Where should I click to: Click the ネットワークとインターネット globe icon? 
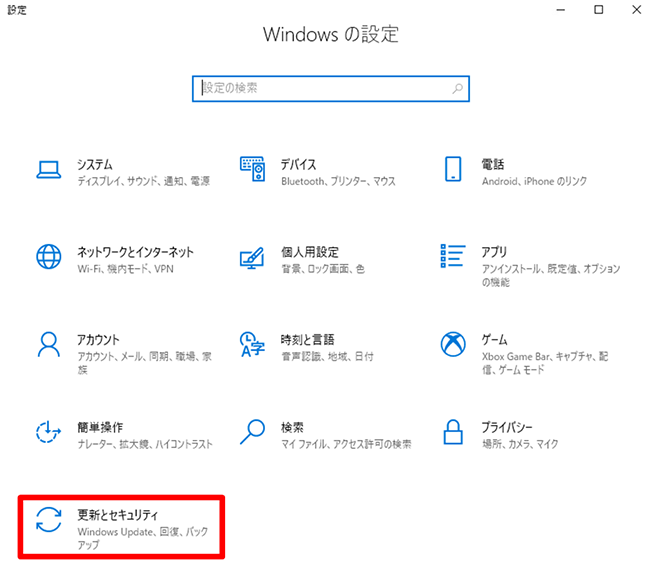click(49, 257)
